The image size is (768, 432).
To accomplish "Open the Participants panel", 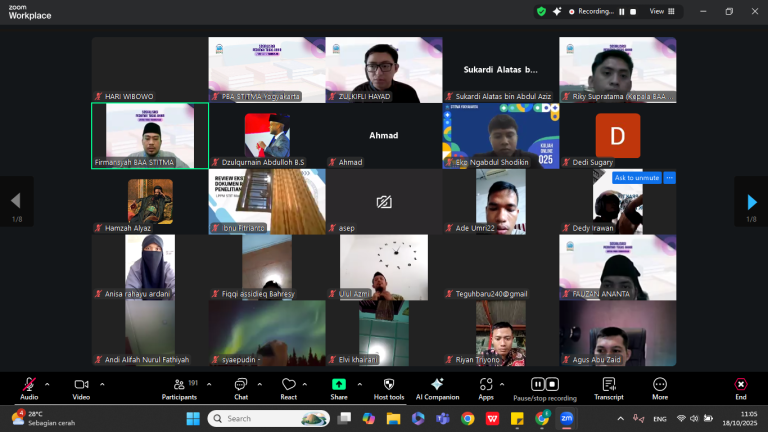I will click(x=179, y=385).
